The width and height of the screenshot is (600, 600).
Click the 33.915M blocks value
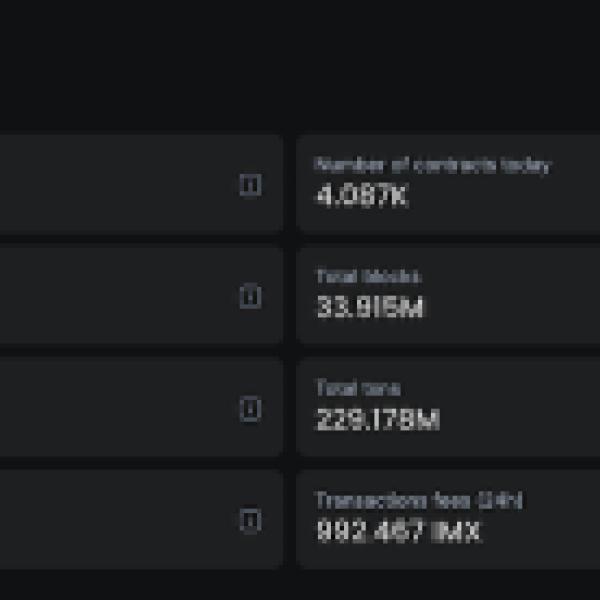(x=370, y=308)
